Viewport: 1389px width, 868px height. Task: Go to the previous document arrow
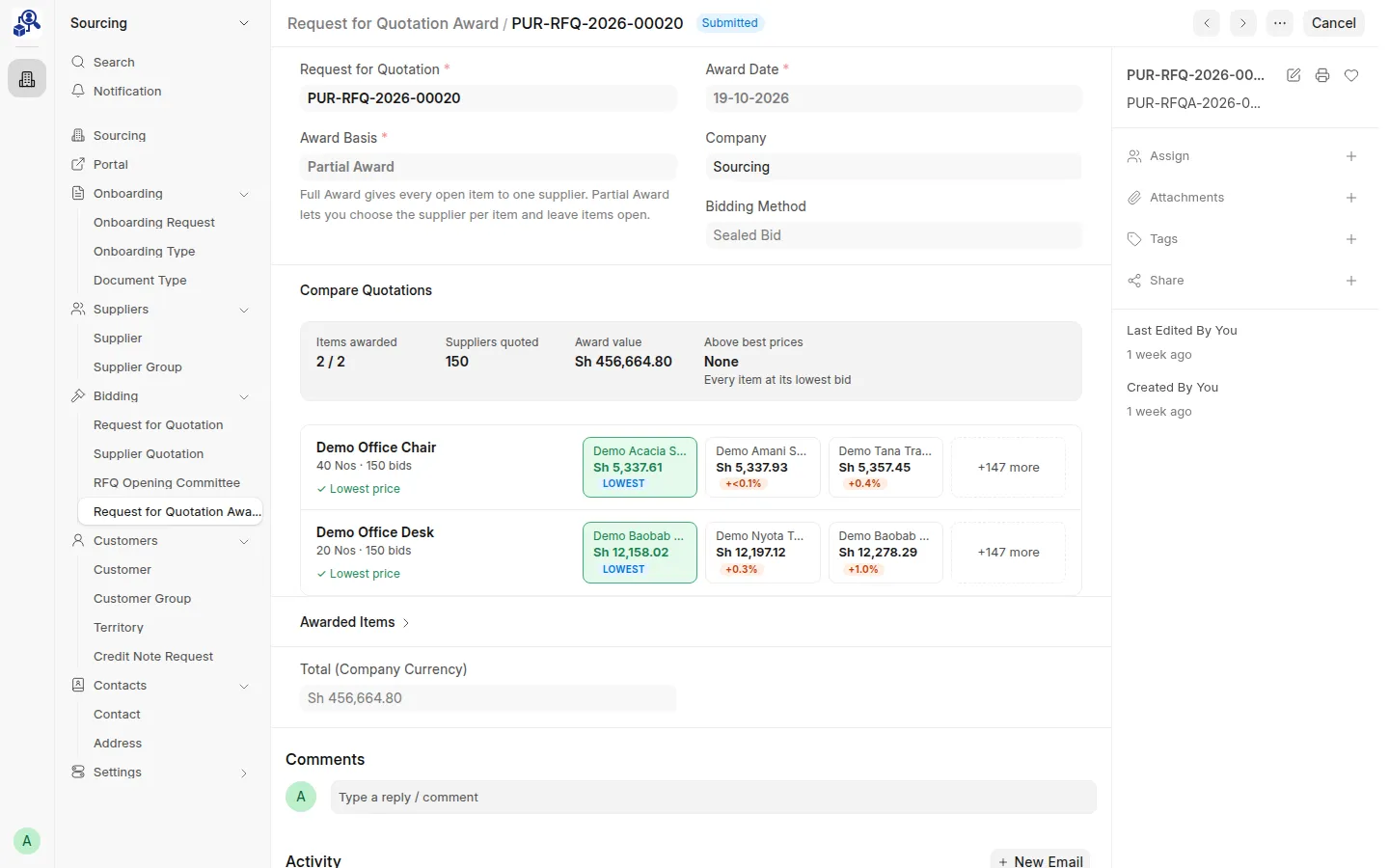coord(1207,23)
